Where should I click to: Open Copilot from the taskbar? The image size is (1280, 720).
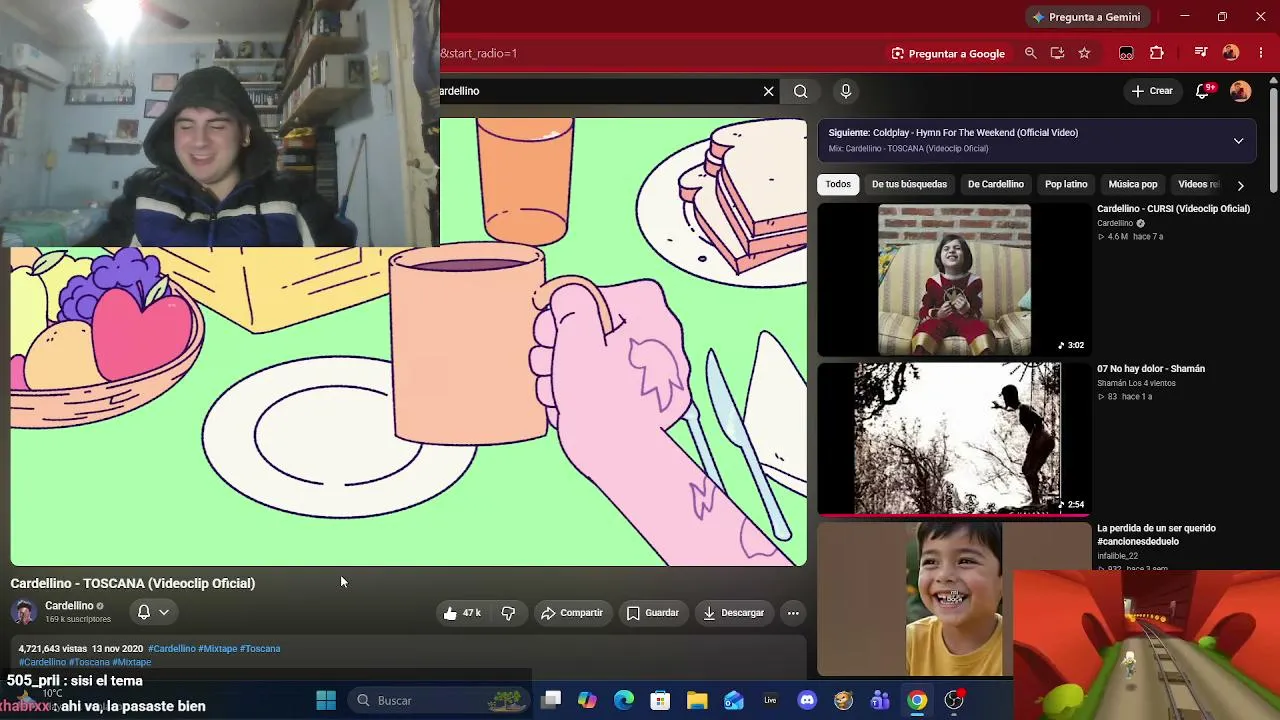[x=587, y=700]
